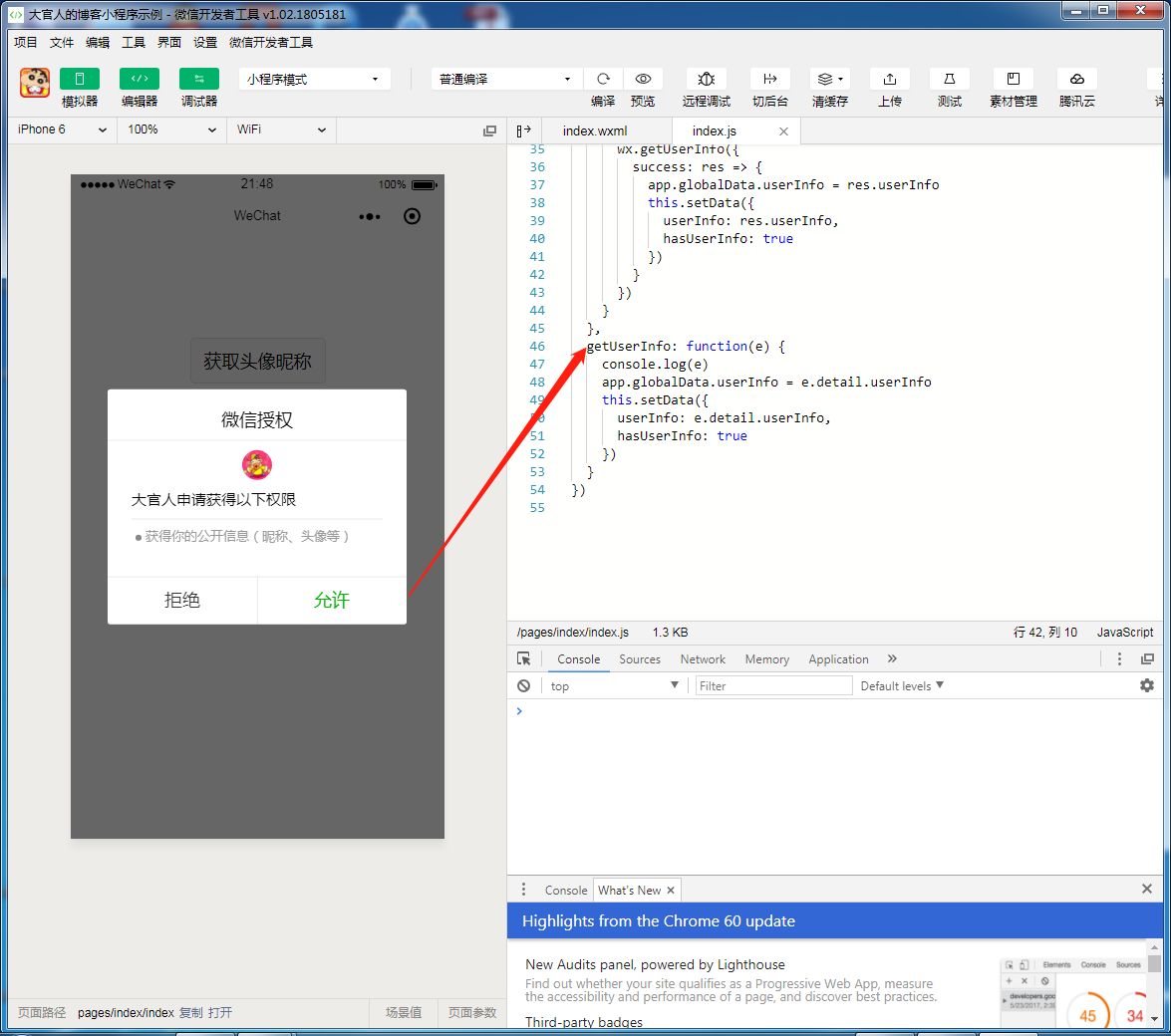Open the 设置 menu
Screen dimensions: 1171x1036
pyautogui.click(x=204, y=43)
